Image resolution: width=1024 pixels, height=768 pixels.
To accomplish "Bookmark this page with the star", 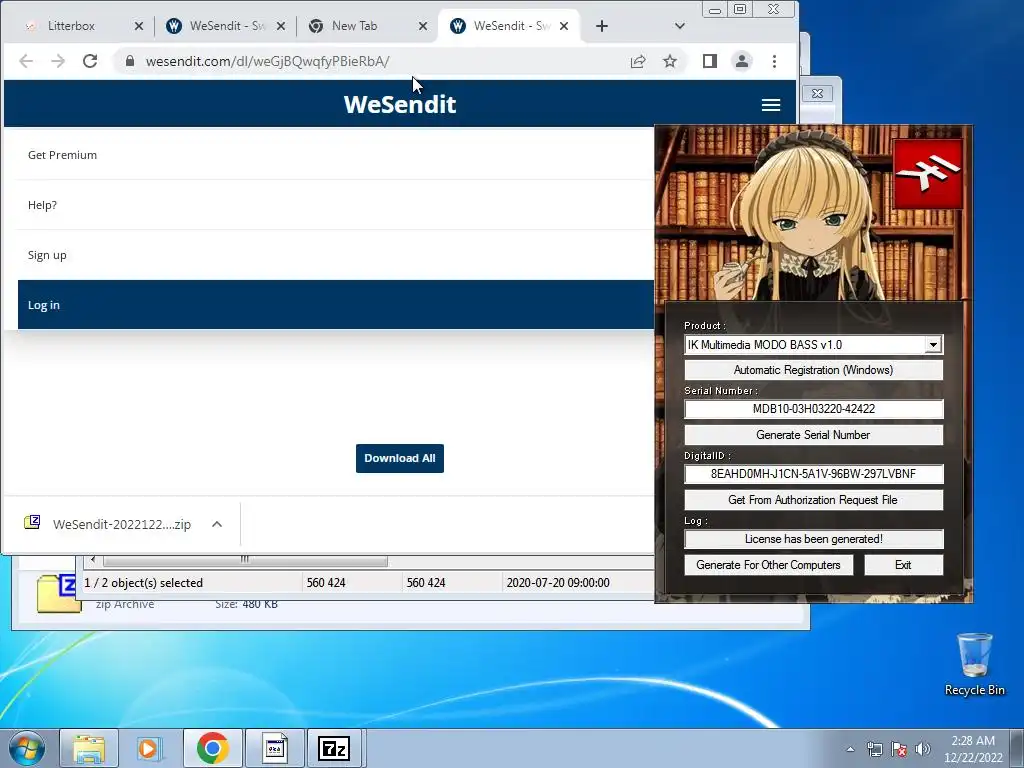I will tap(670, 61).
